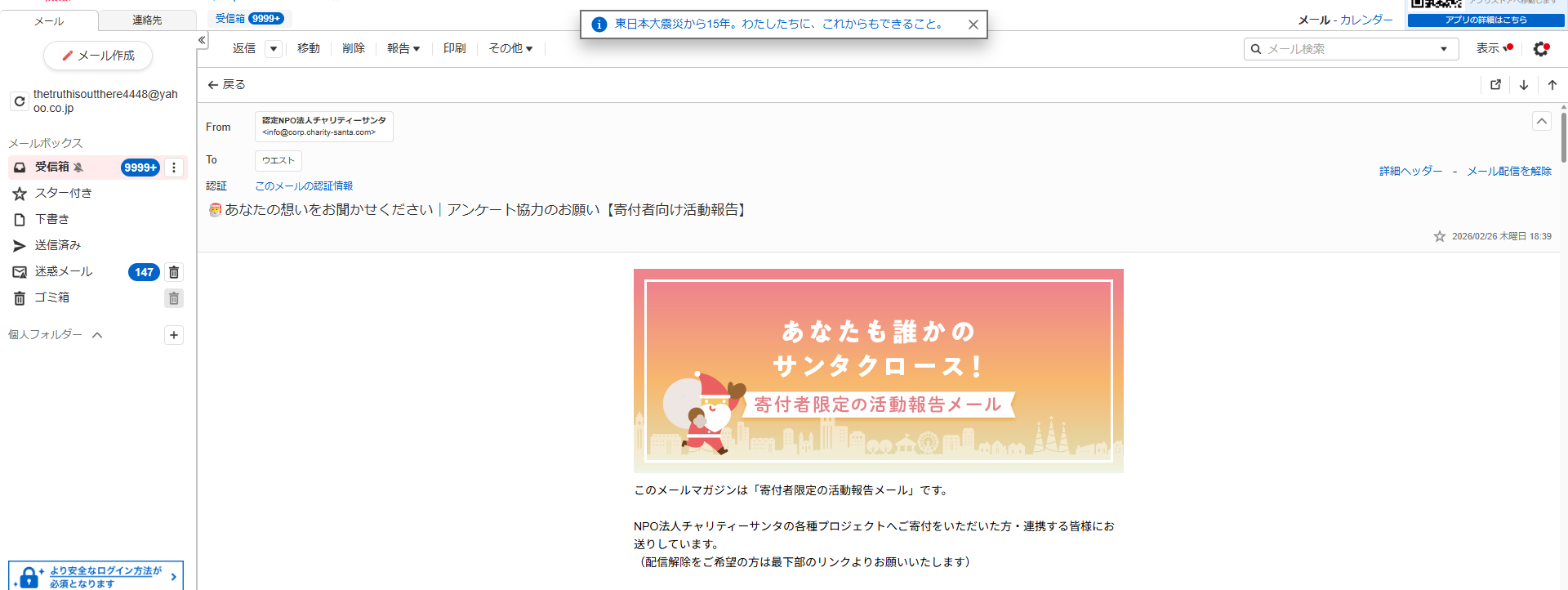Go to previous message up arrow
Viewport: 1568px width, 590px height.
pyautogui.click(x=1552, y=85)
